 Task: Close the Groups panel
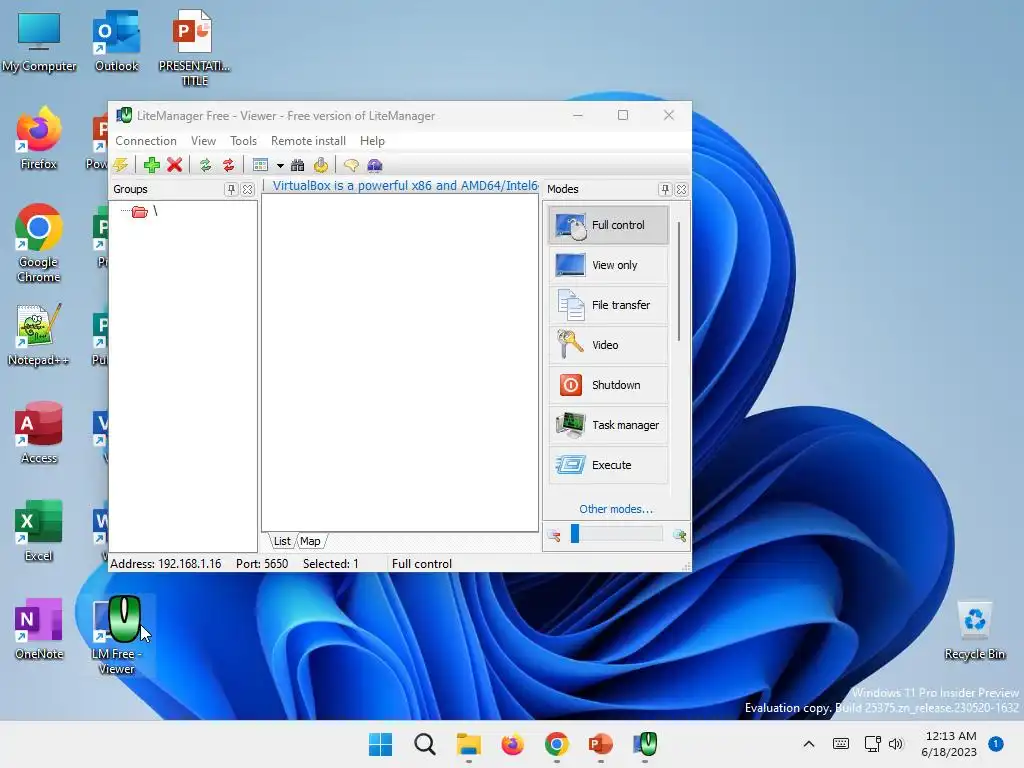pos(248,189)
